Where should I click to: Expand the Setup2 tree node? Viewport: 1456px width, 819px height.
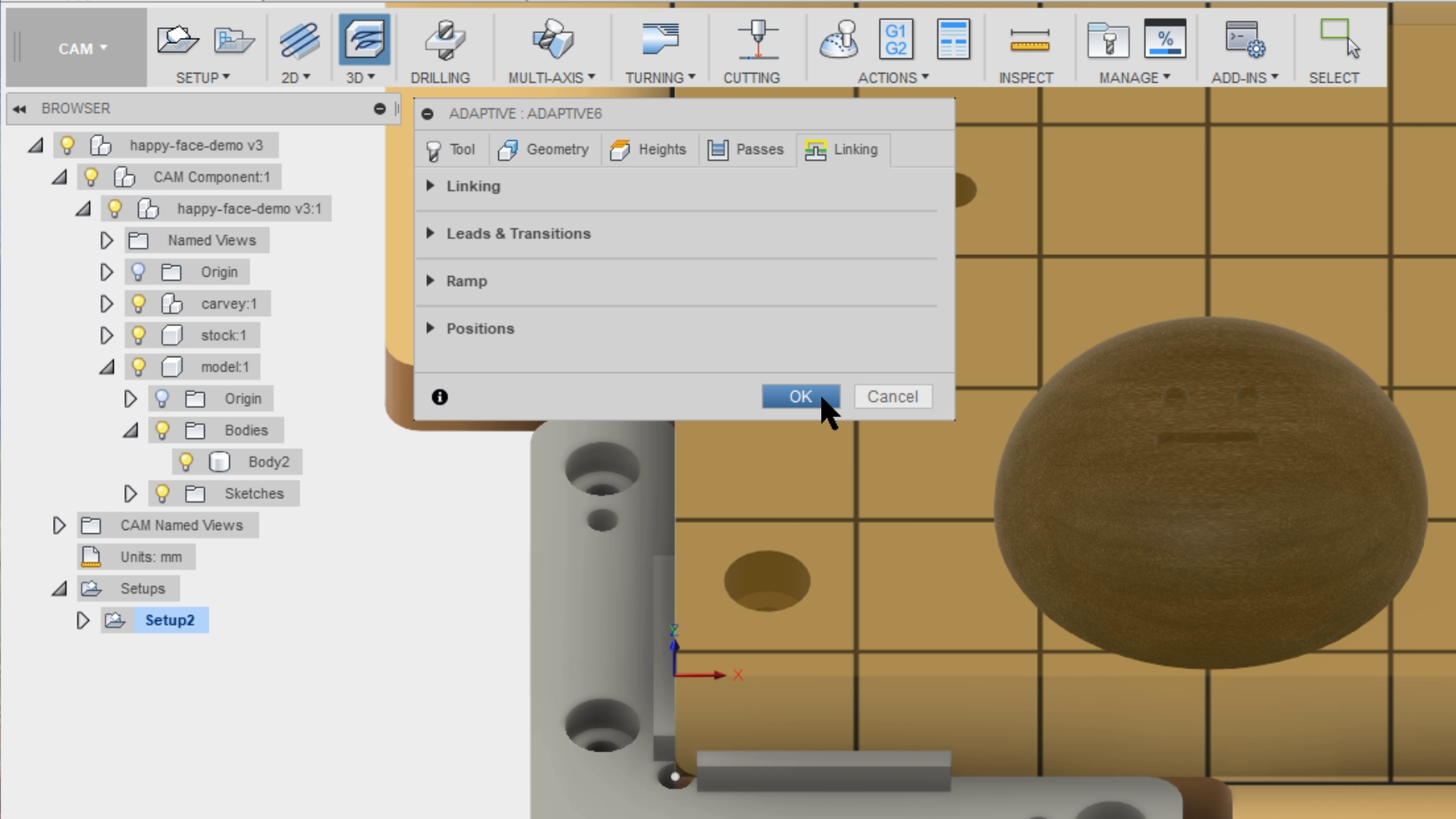point(83,620)
